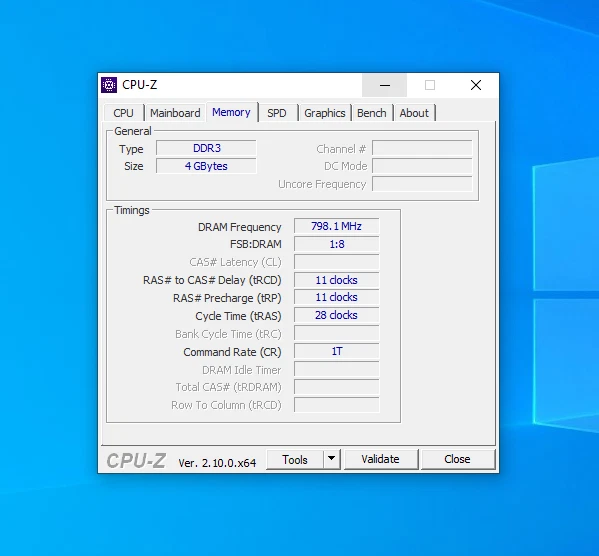Screen dimensions: 599x556
Task: Open the About tab
Action: coord(414,113)
